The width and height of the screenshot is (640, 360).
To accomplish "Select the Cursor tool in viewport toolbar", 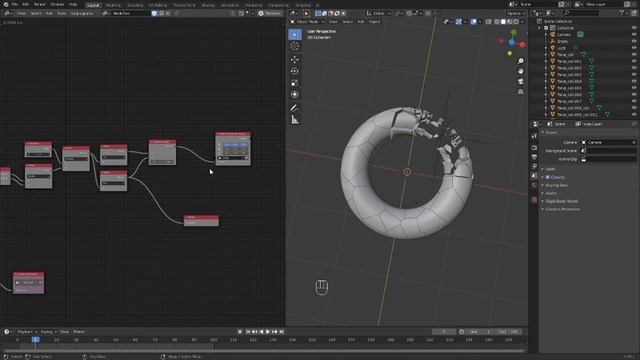I will pos(295,46).
